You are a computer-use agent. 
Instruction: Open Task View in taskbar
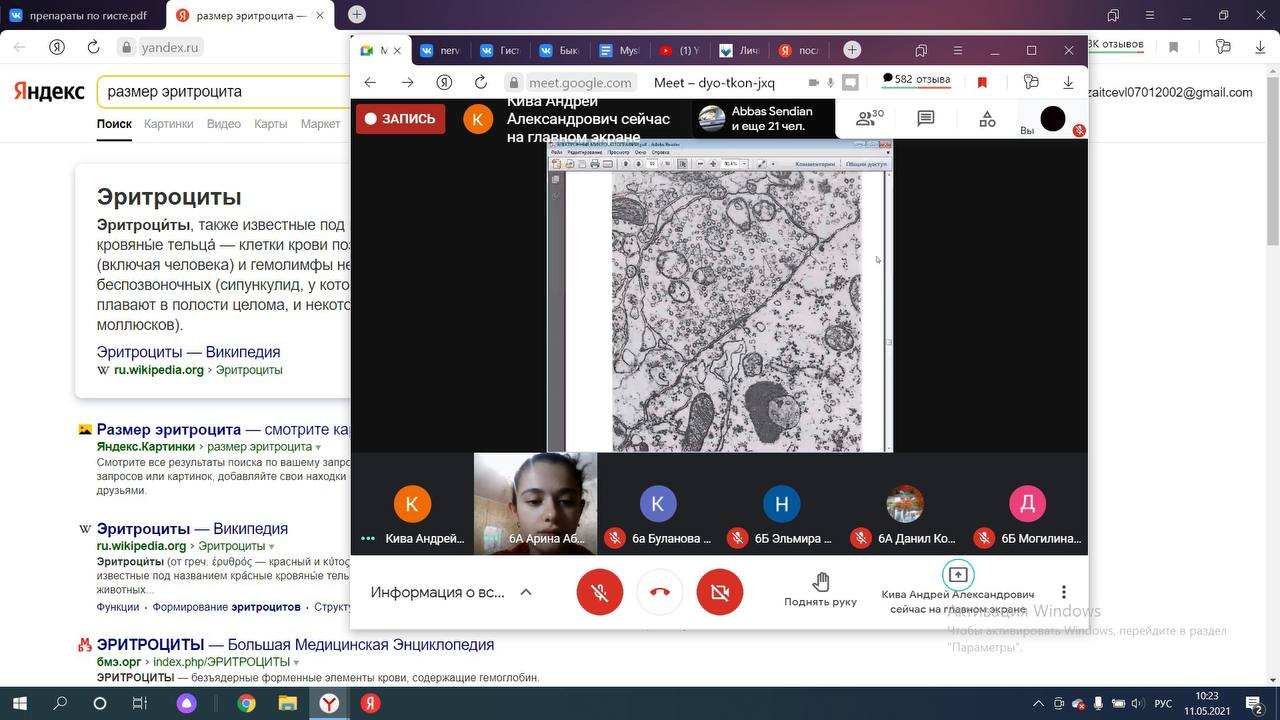coord(140,703)
